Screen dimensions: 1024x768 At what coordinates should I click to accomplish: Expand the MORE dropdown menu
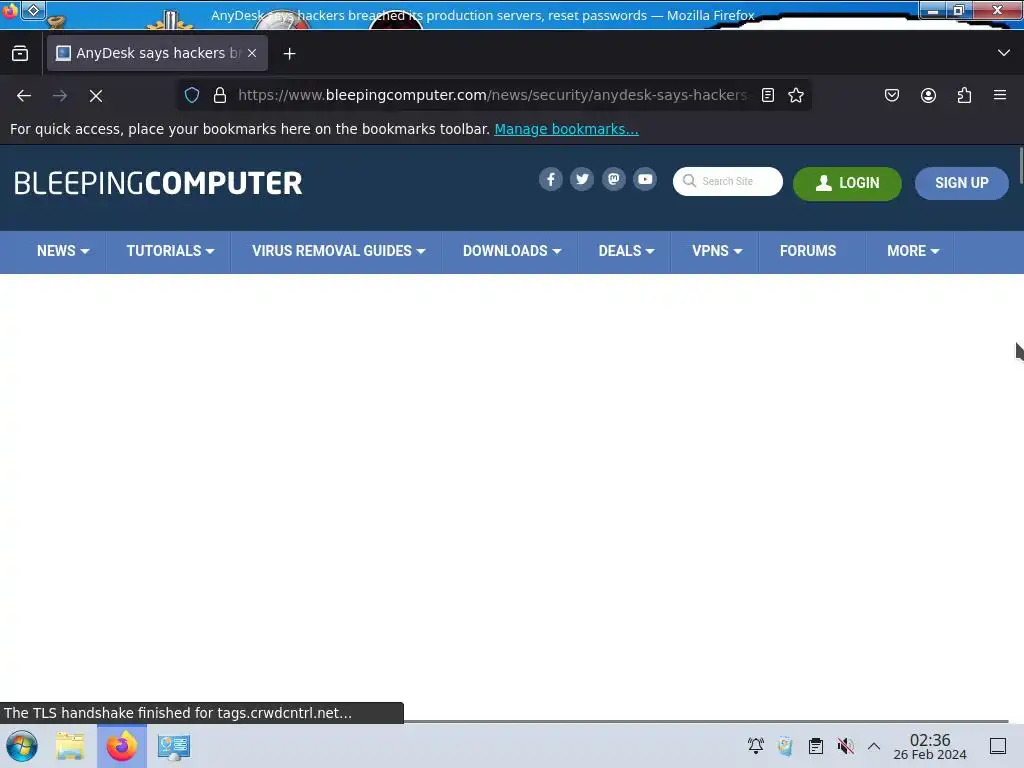coord(913,251)
